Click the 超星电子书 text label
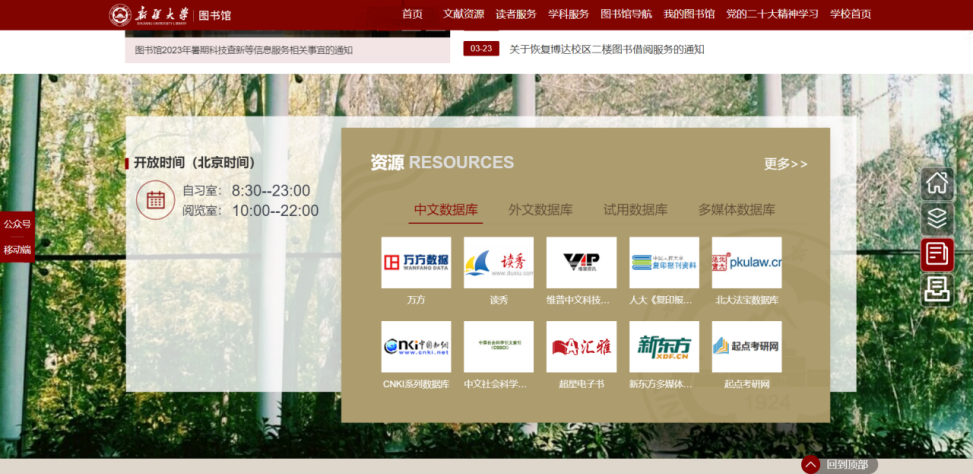This screenshot has width=973, height=474. (x=581, y=384)
